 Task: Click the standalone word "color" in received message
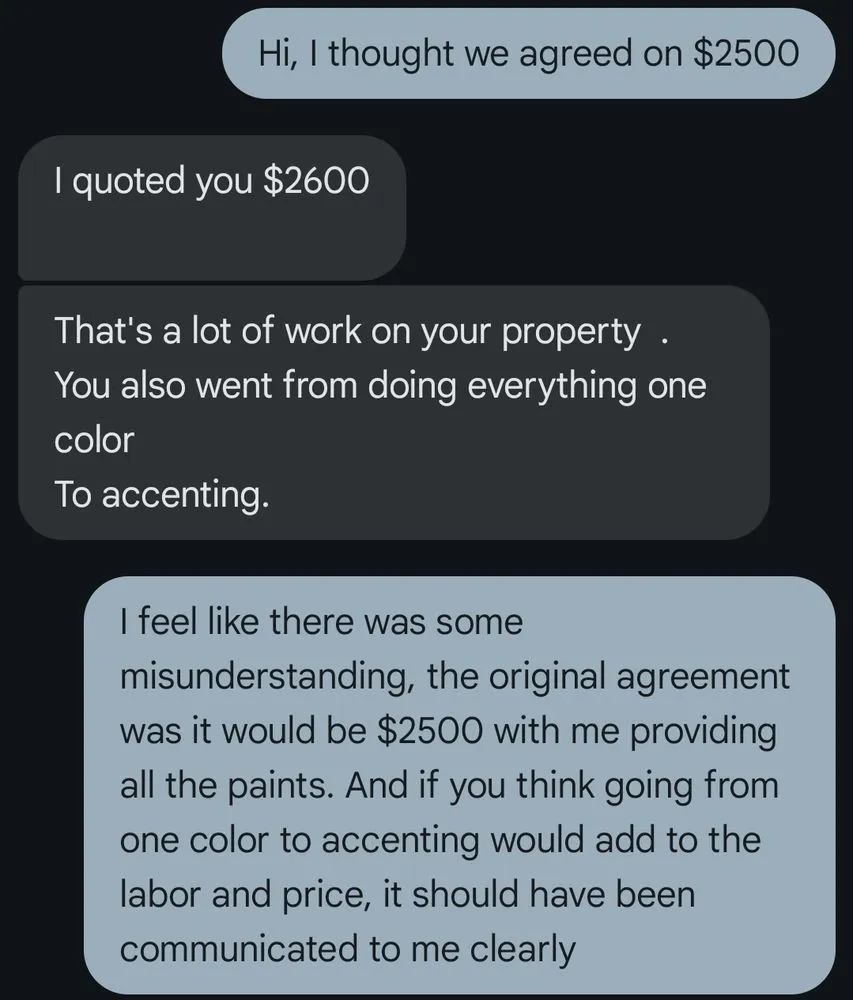coord(93,440)
